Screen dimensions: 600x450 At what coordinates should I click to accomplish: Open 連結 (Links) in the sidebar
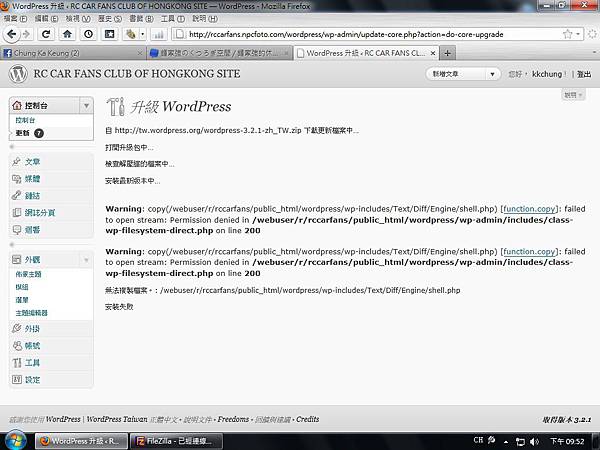[x=32, y=196]
